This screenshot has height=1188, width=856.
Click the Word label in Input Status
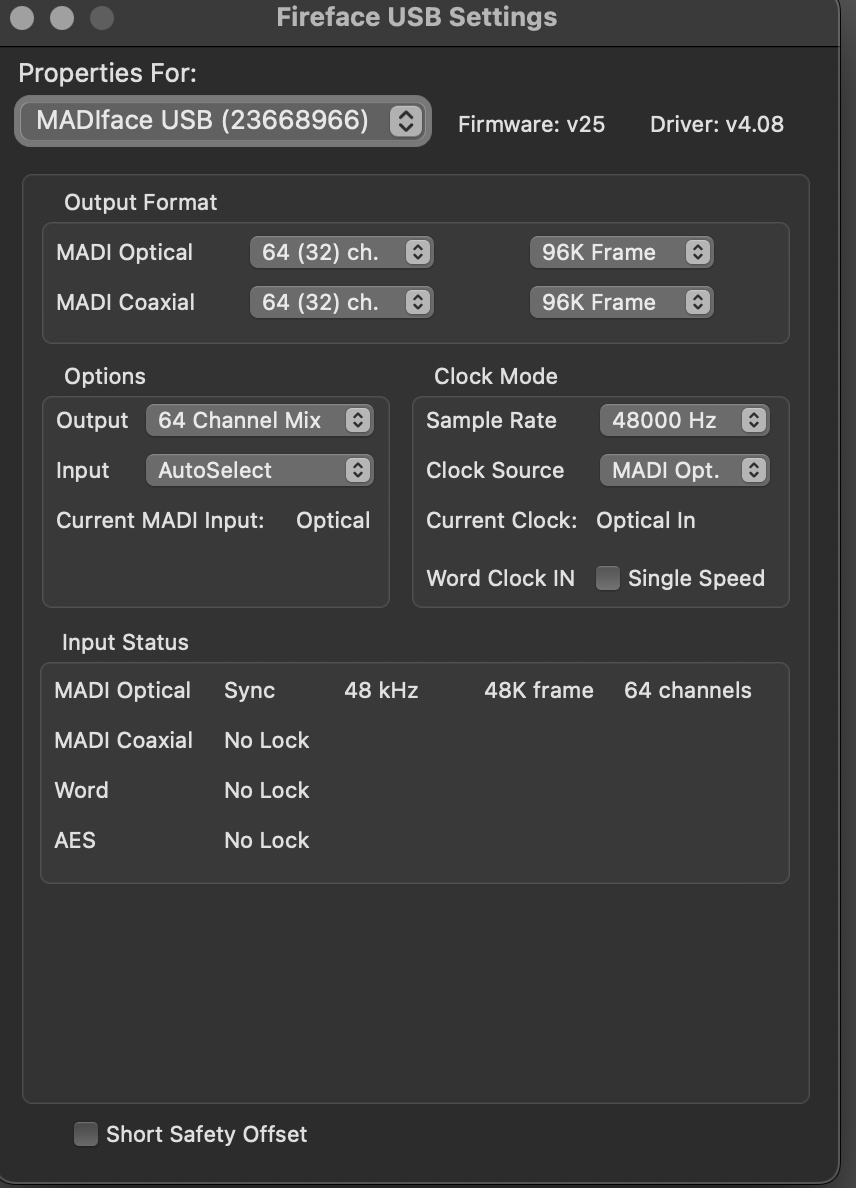82,790
